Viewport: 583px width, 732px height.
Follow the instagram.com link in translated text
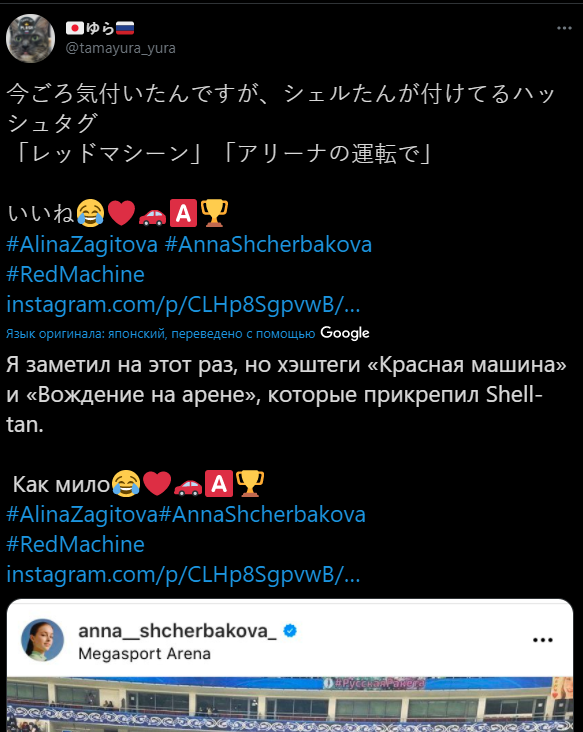click(183, 575)
